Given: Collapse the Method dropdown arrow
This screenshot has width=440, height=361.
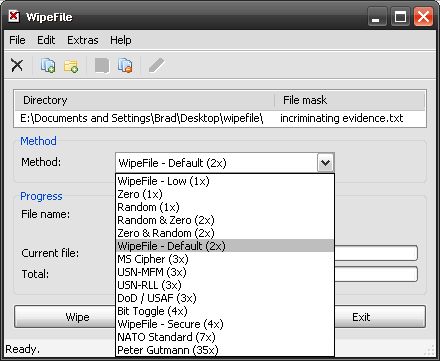Looking at the screenshot, I should point(325,163).
